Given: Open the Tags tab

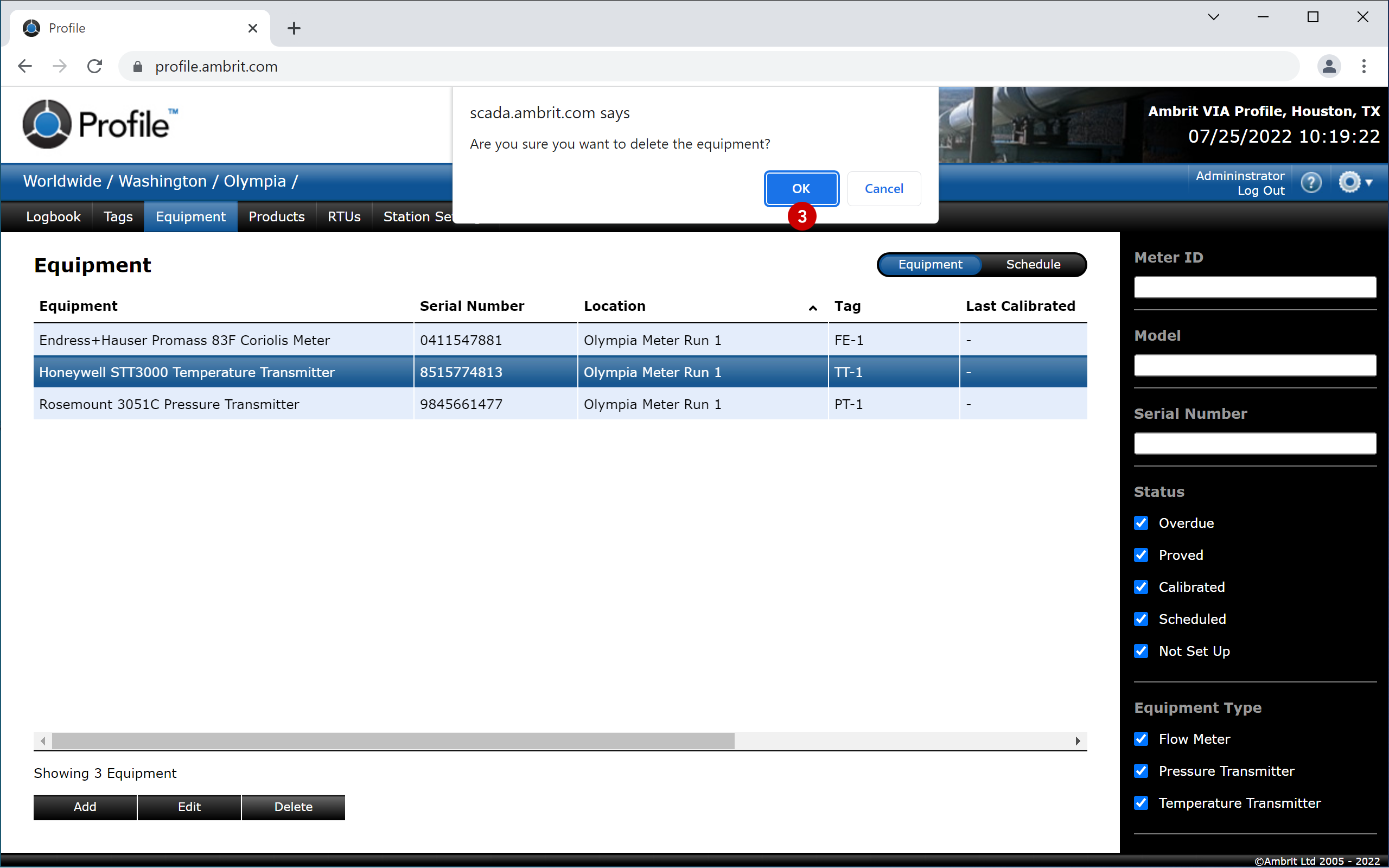Looking at the screenshot, I should click(118, 216).
